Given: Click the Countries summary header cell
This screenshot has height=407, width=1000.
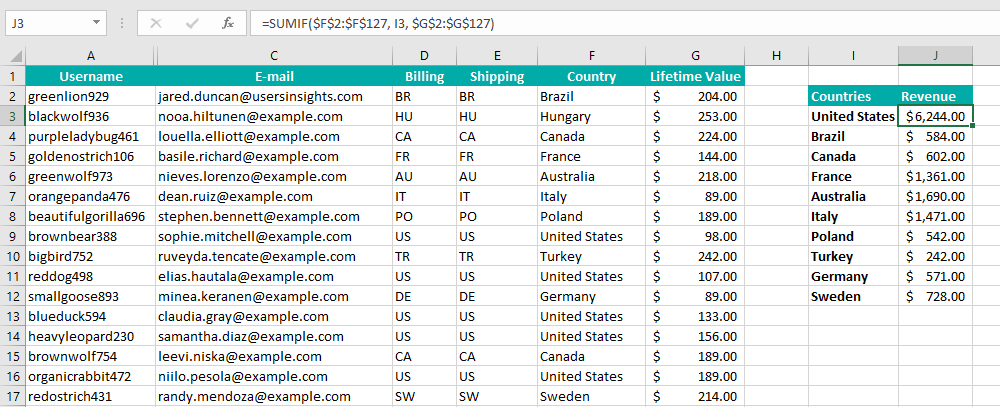Looking at the screenshot, I should pos(853,96).
